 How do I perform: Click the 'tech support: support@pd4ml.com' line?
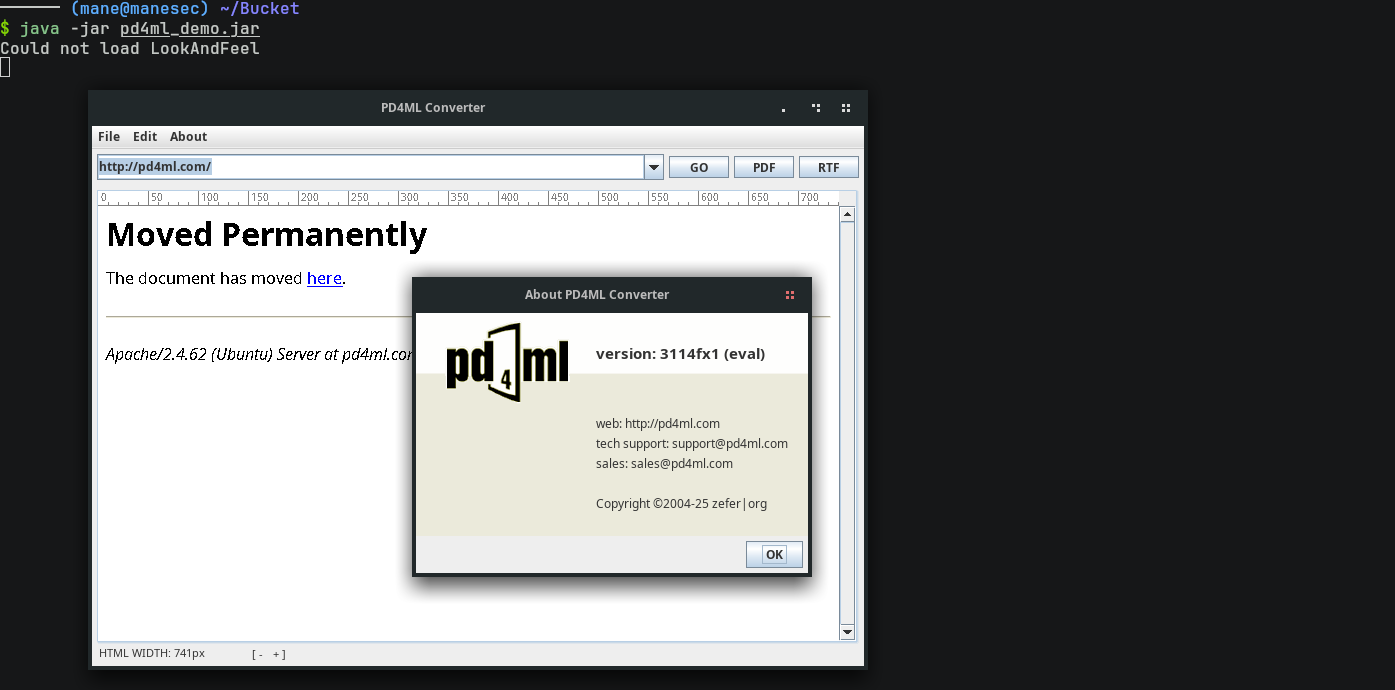tap(692, 443)
